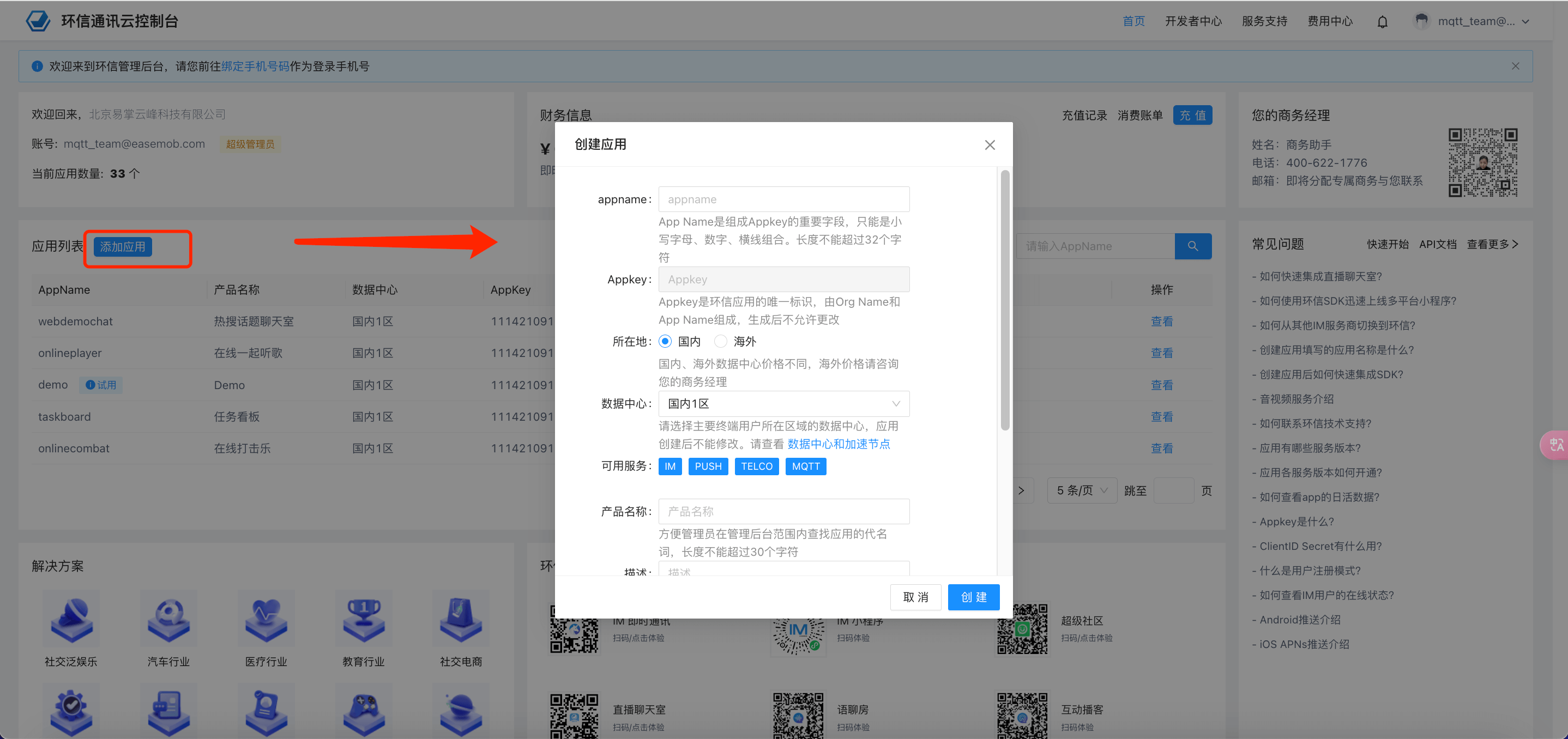Image resolution: width=1568 pixels, height=739 pixels.
Task: Open the 教育行业 solution icon
Action: point(364,619)
